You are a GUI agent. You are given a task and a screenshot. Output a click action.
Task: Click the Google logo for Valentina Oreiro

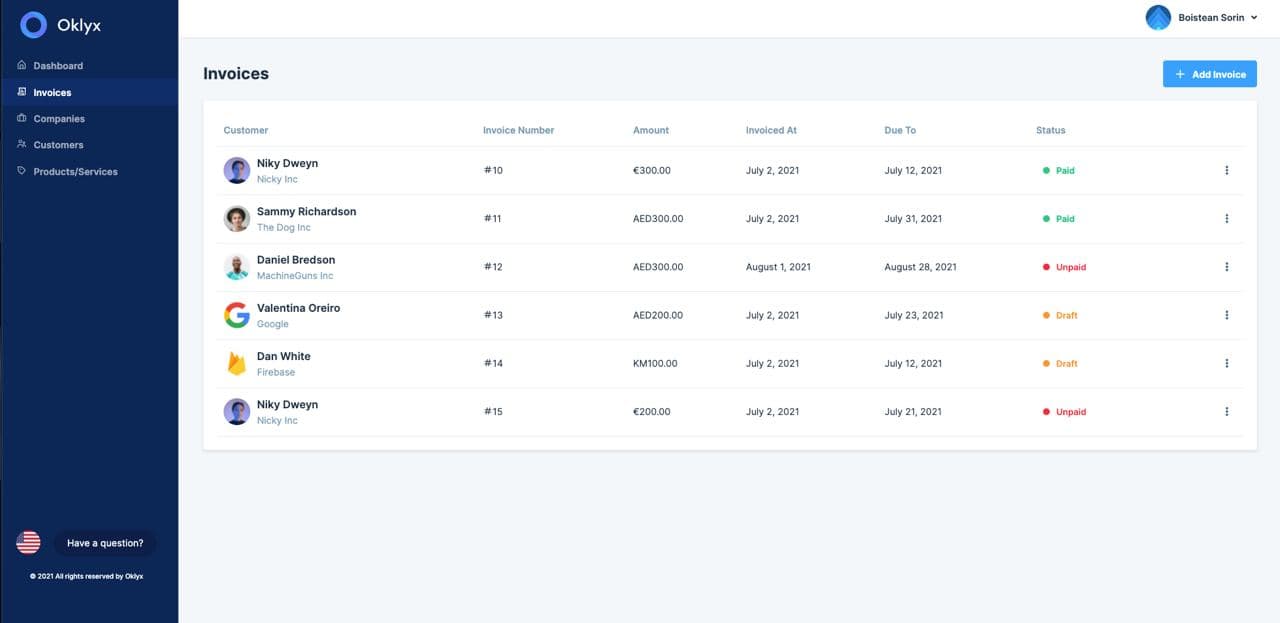(x=237, y=315)
